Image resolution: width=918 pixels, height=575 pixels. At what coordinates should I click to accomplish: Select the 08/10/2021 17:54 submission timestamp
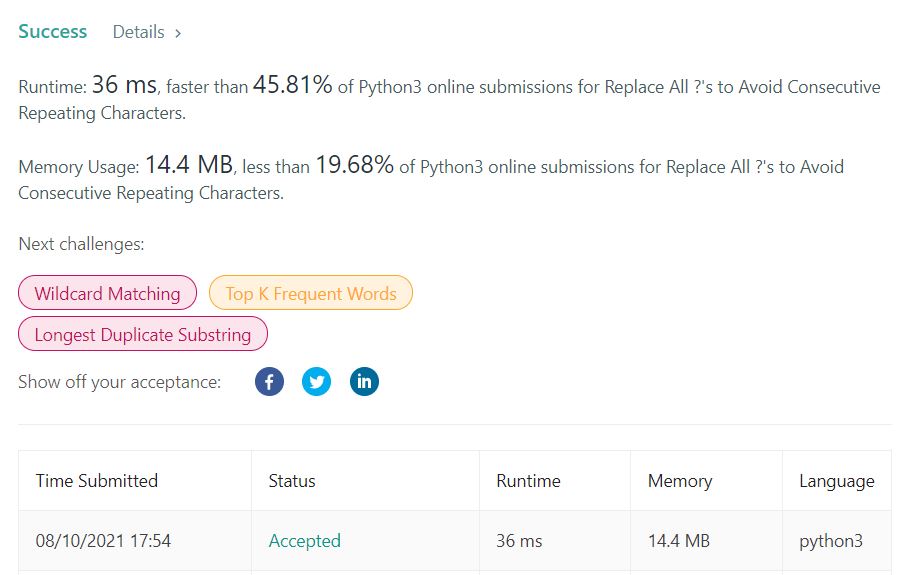[x=103, y=541]
